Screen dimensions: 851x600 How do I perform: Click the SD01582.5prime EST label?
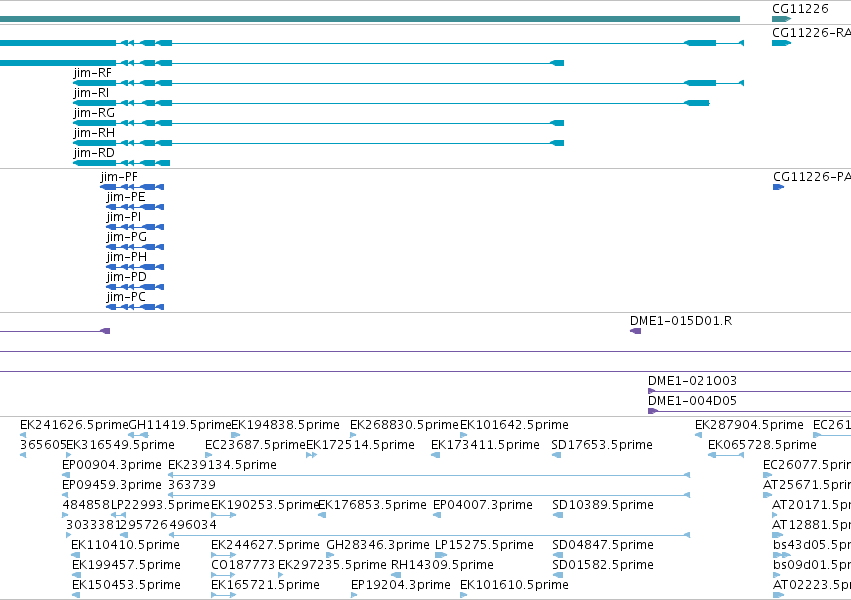tap(602, 565)
